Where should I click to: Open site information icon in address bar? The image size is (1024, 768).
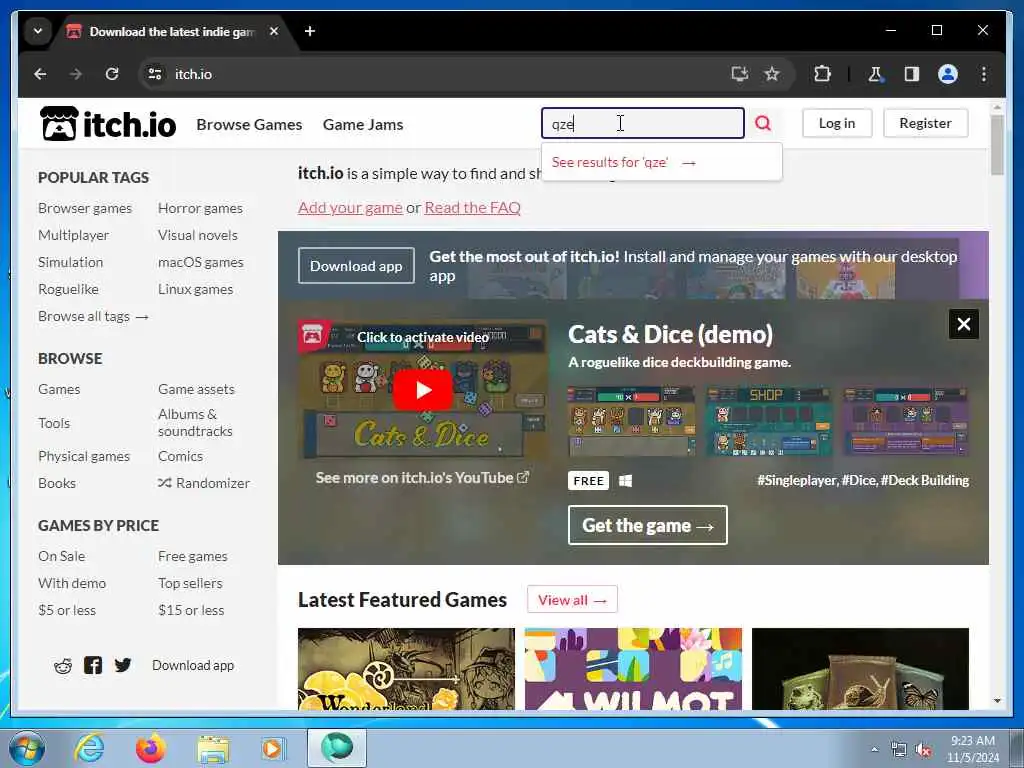(155, 74)
